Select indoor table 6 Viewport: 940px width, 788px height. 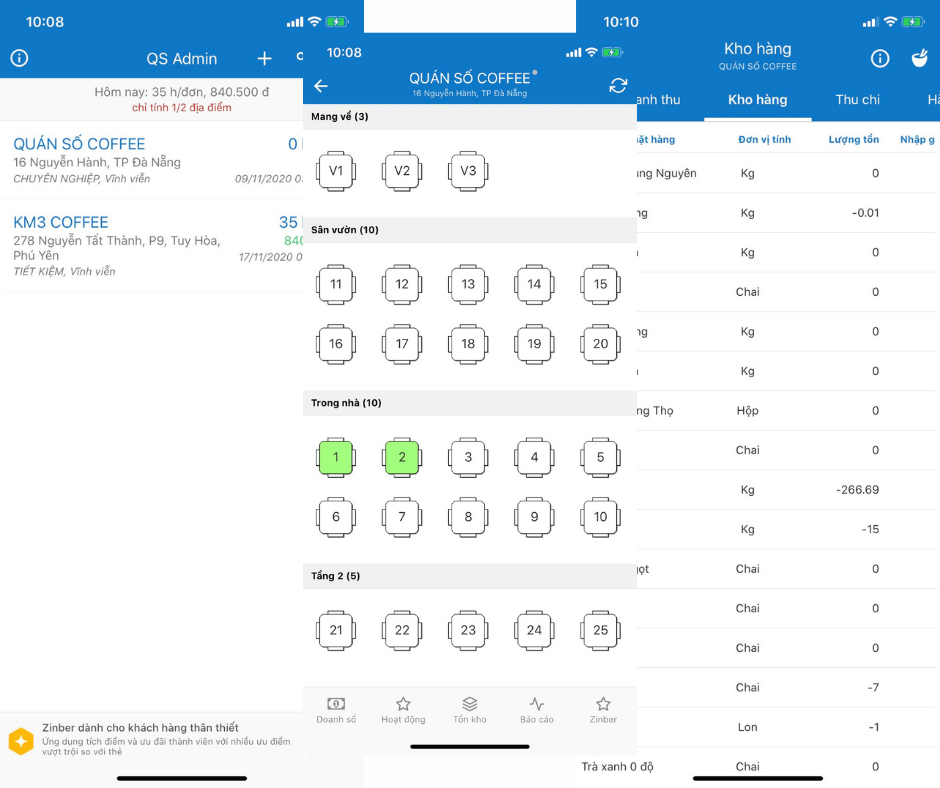click(x=336, y=517)
